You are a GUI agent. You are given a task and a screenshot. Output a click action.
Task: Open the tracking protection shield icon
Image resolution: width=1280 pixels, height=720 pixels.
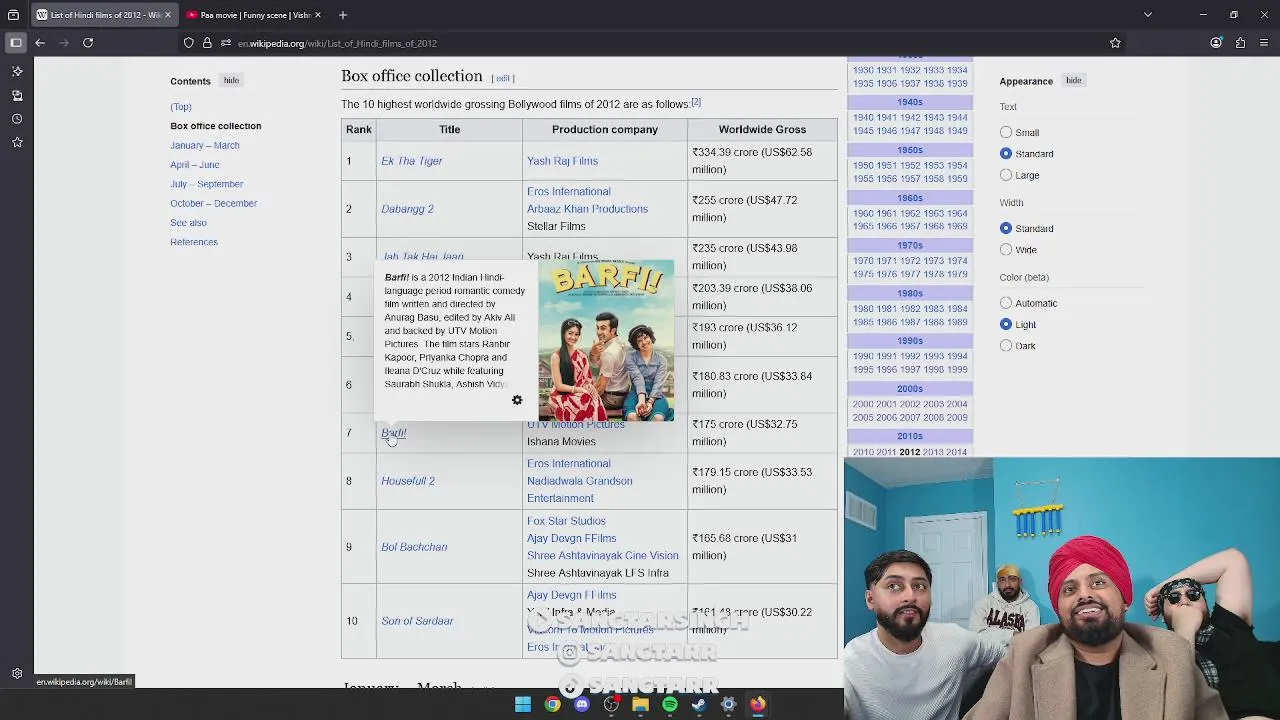click(188, 43)
